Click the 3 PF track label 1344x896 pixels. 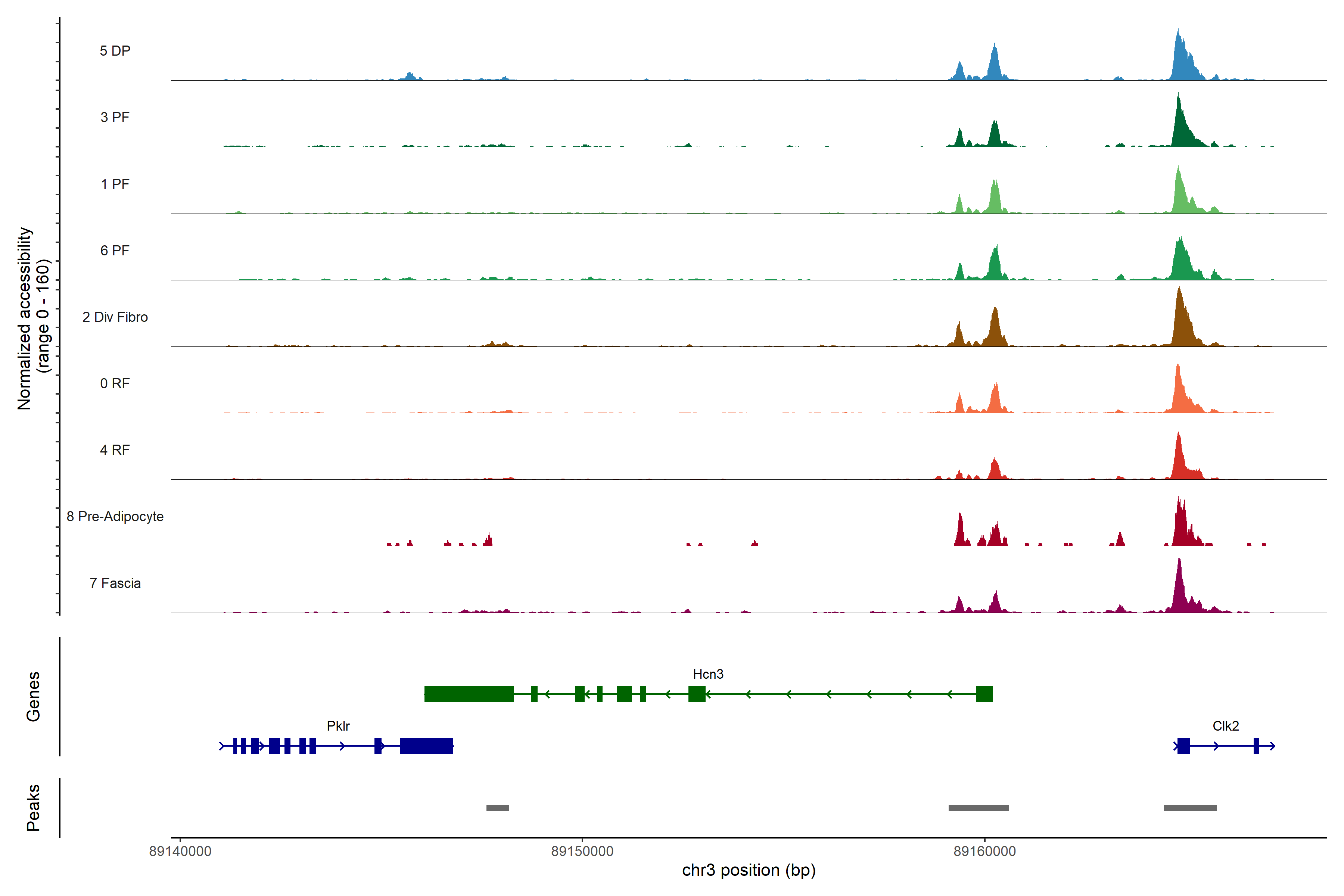115,117
